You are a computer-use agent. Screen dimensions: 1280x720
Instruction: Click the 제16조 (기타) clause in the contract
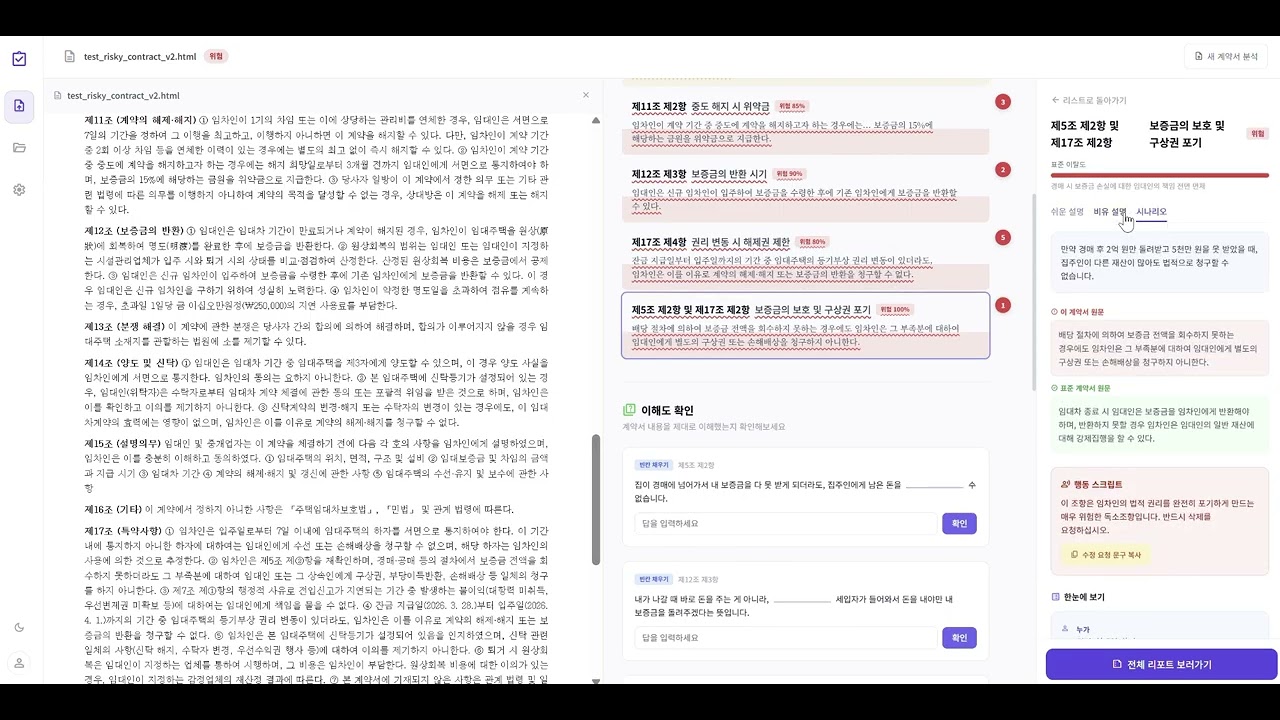coord(298,509)
